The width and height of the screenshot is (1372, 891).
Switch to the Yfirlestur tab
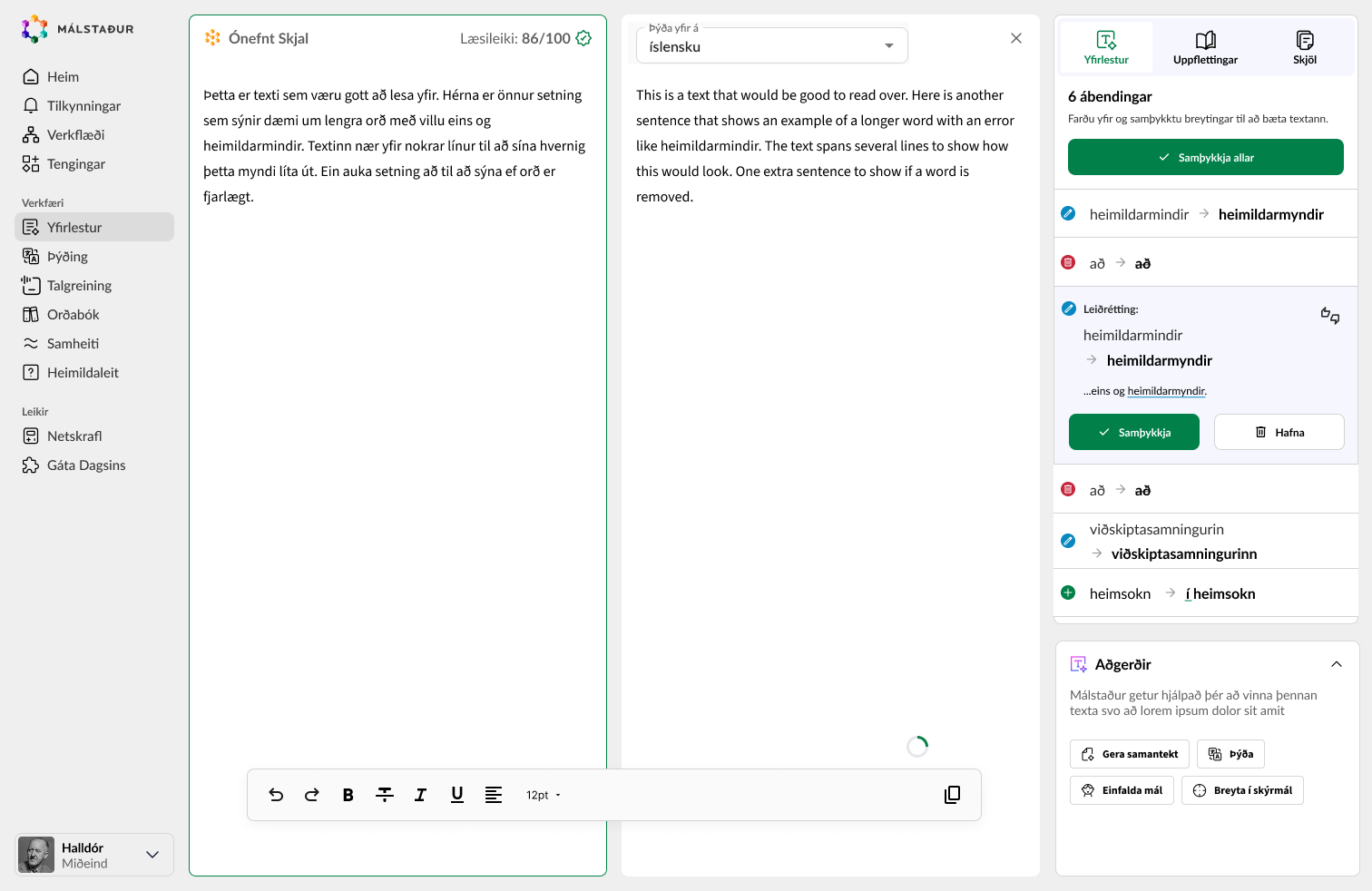1106,47
